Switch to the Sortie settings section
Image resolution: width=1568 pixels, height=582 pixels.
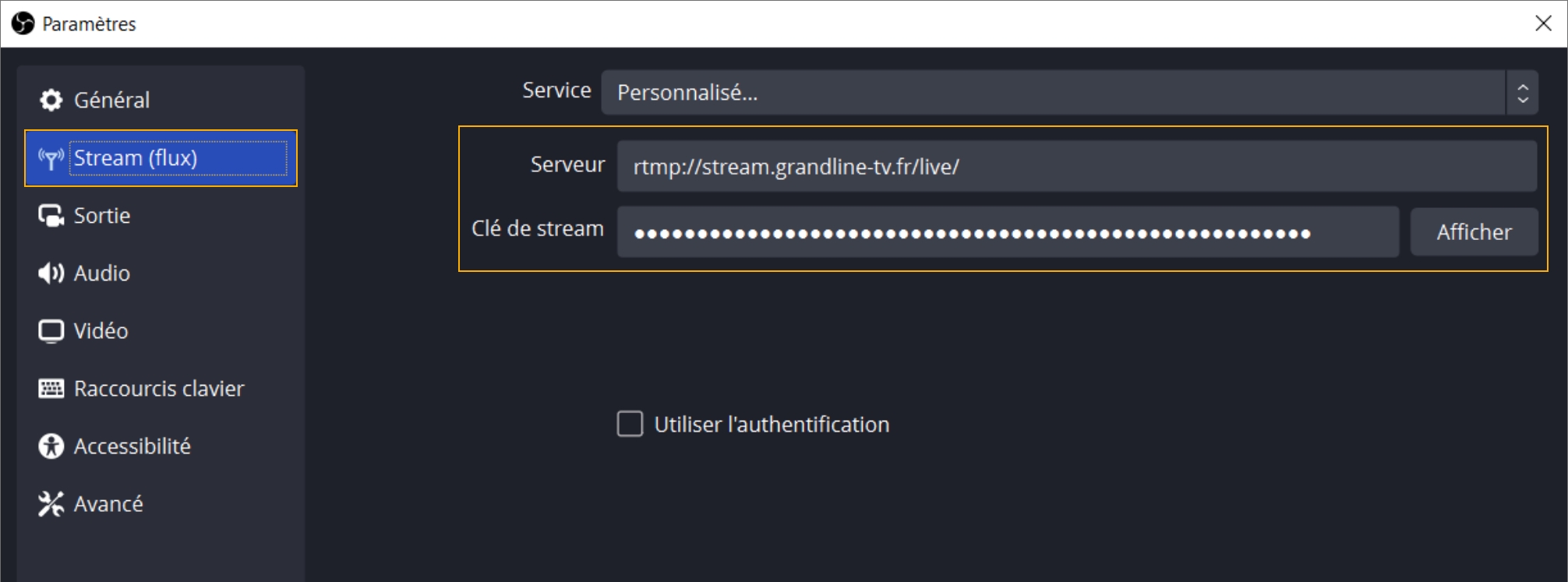tap(102, 216)
